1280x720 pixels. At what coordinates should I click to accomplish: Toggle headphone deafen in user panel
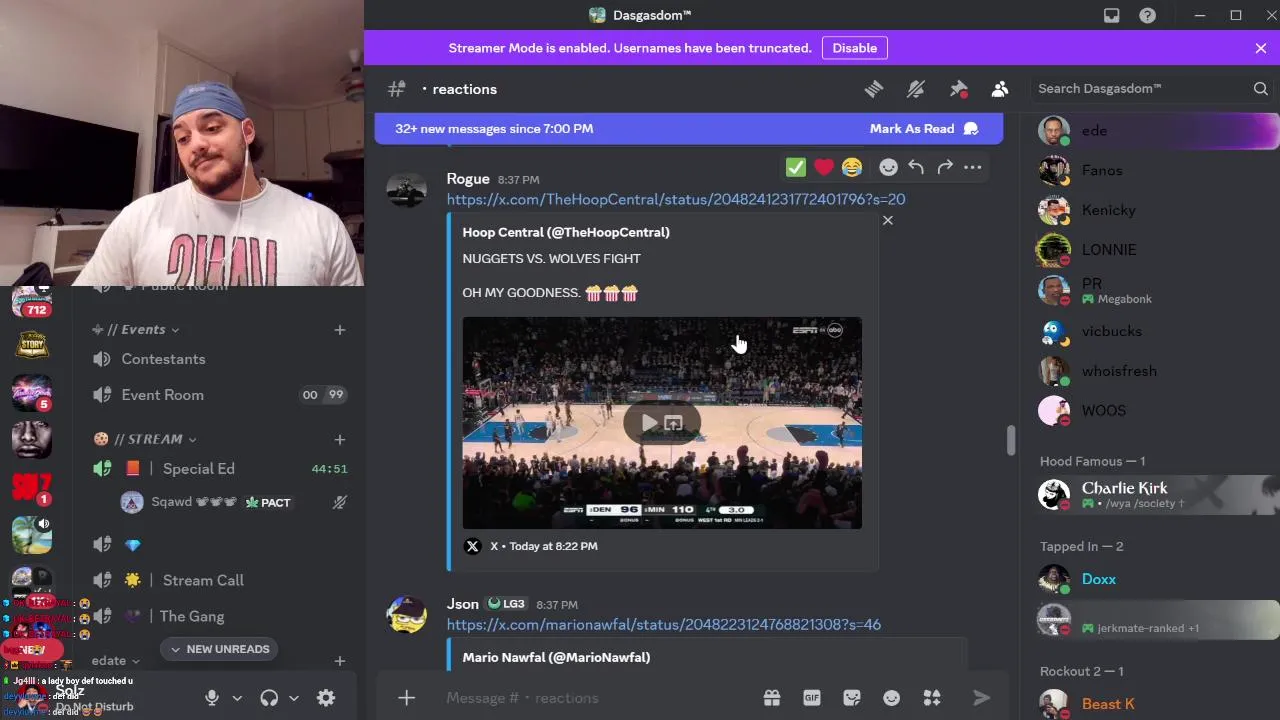point(269,698)
